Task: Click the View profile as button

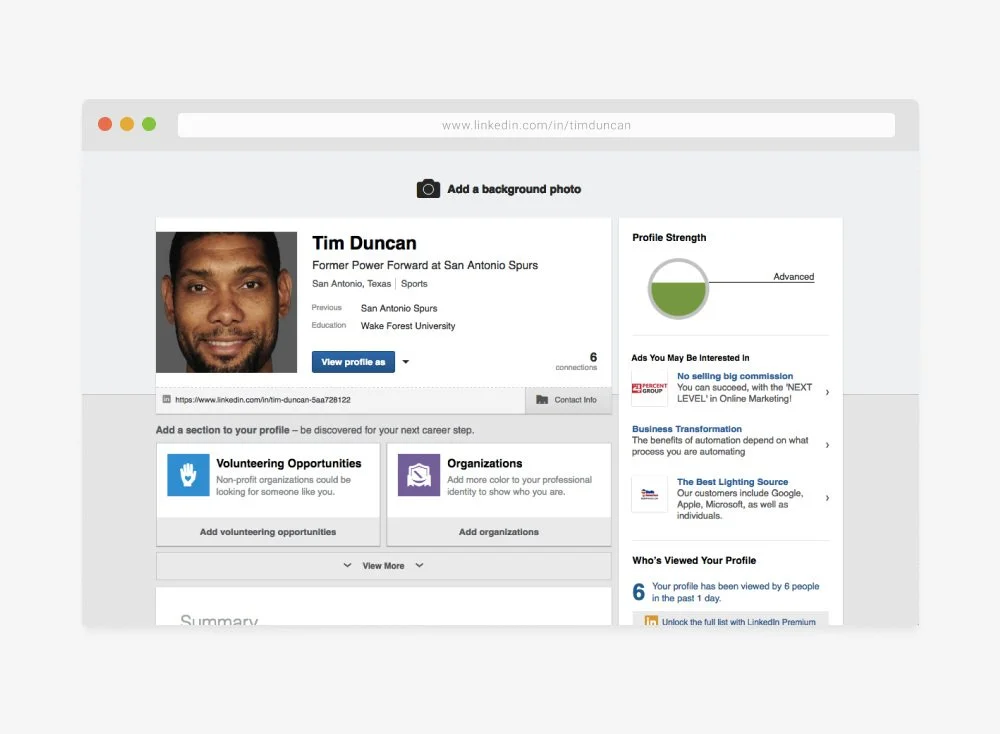Action: tap(353, 362)
